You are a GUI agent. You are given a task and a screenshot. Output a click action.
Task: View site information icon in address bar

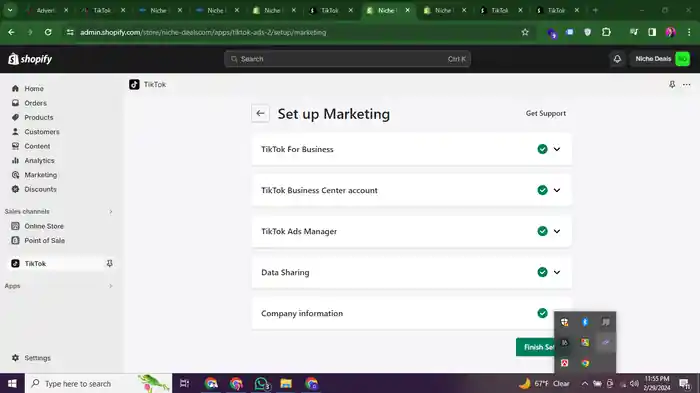(x=70, y=32)
